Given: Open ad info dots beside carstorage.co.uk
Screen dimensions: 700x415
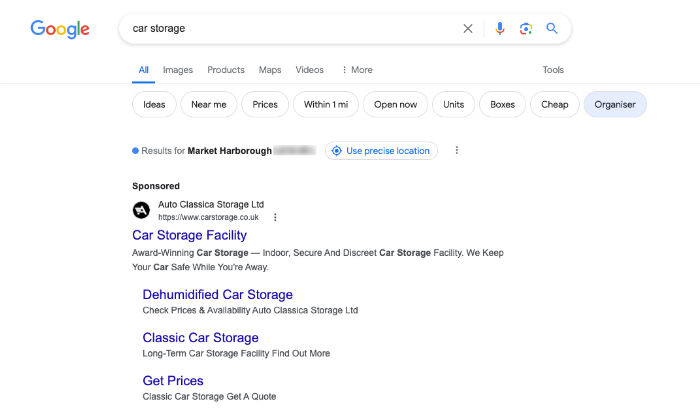Looking at the screenshot, I should click(x=275, y=217).
